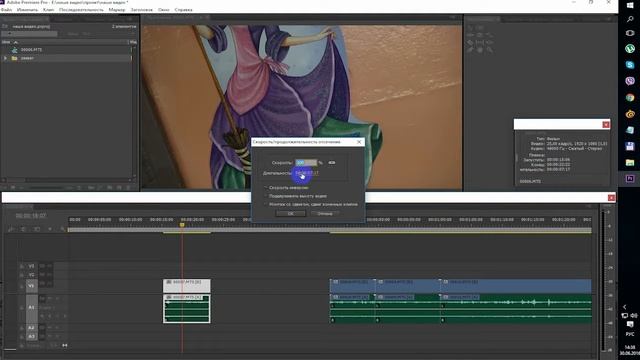Select the Zoom tool
Screen dimensions: 640x360
point(489,50)
